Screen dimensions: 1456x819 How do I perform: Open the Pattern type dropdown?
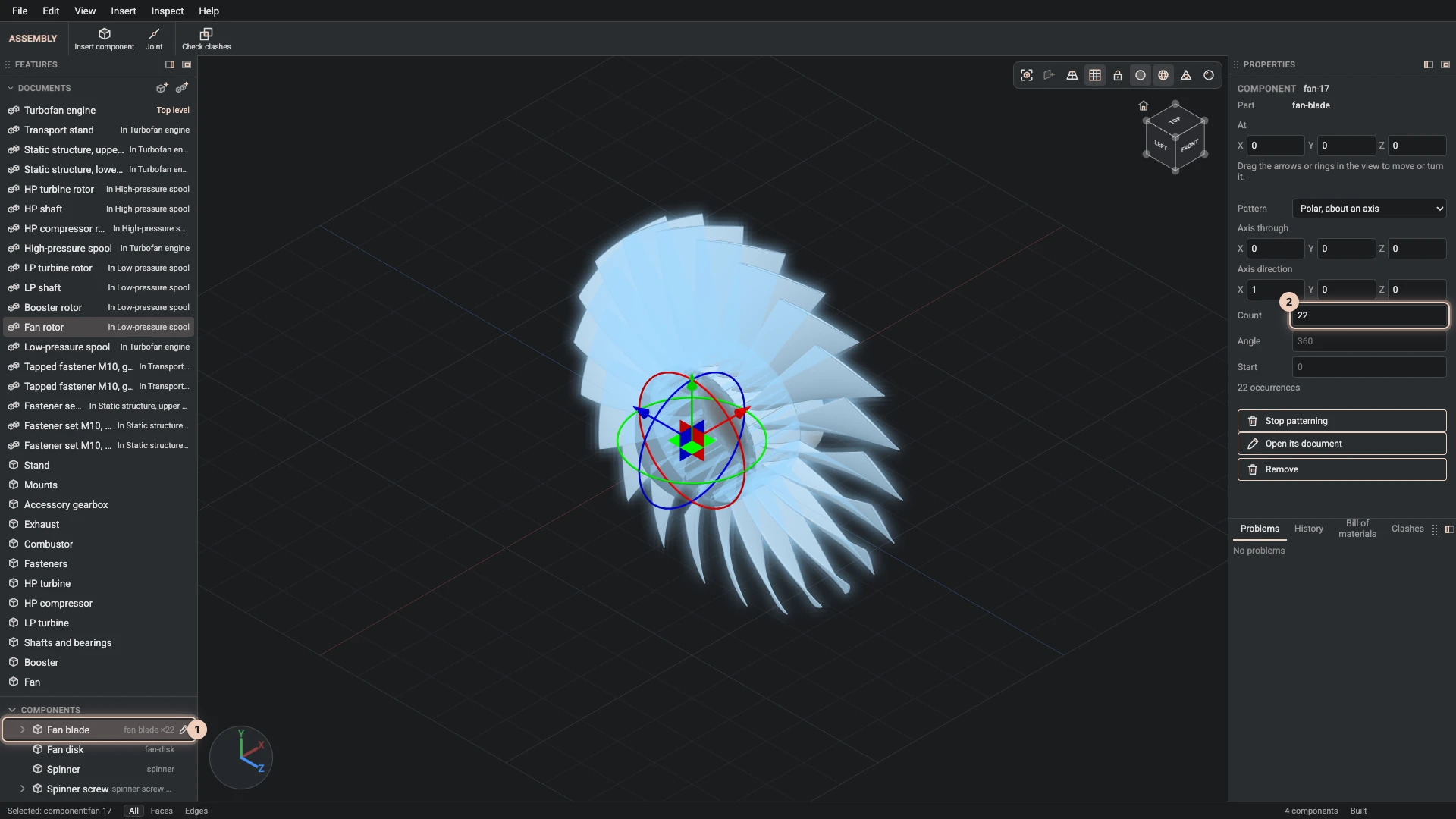pos(1370,209)
